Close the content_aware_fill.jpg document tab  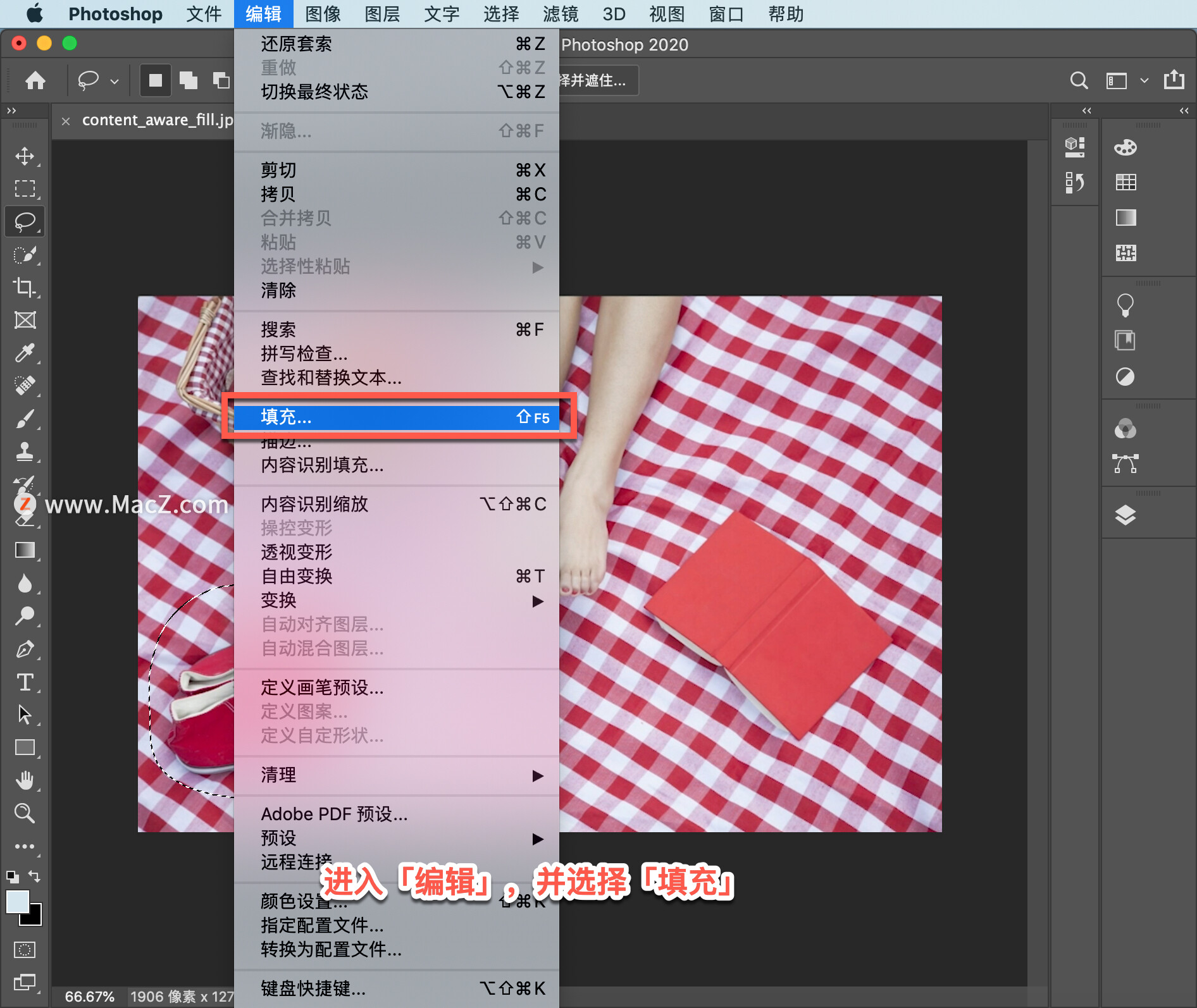pyautogui.click(x=66, y=120)
